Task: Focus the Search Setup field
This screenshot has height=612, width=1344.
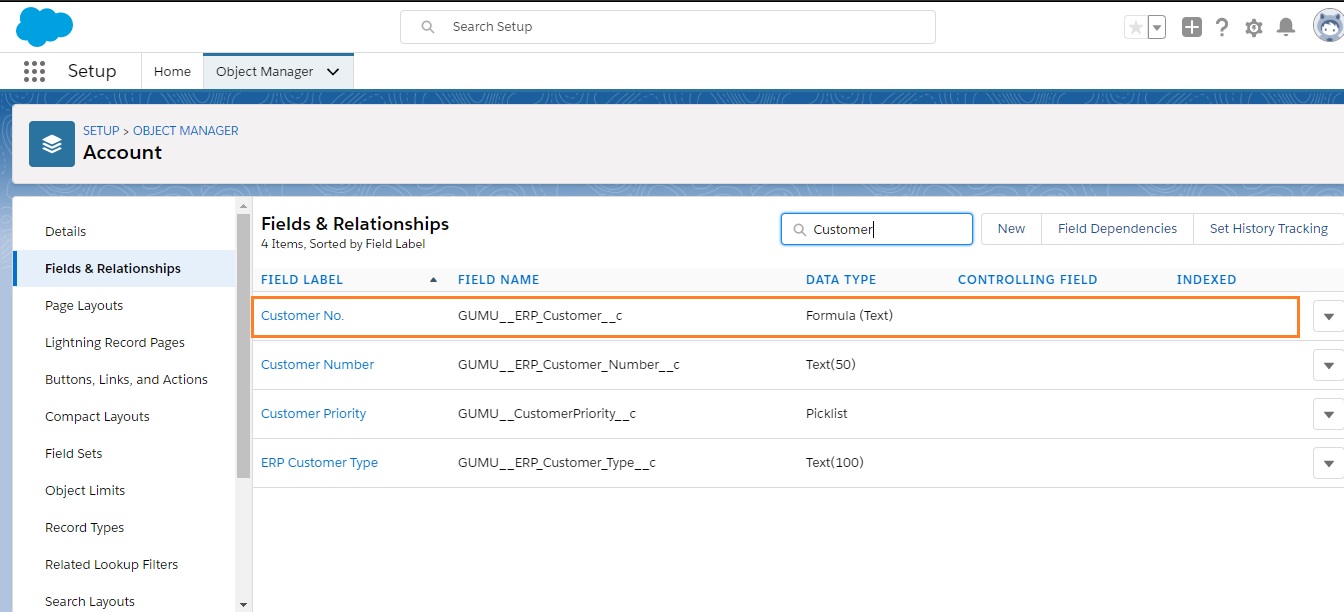Action: coord(668,27)
